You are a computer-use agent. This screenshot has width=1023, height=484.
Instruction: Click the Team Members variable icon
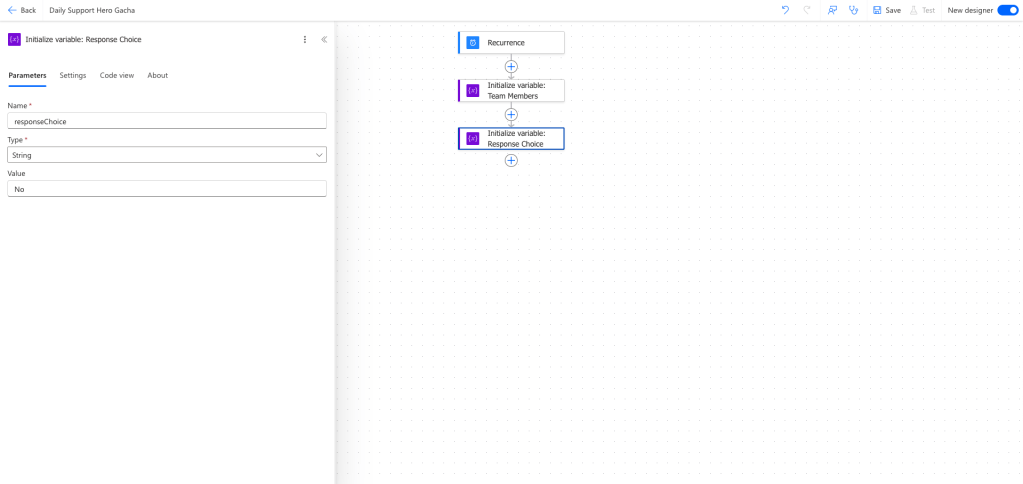473,91
